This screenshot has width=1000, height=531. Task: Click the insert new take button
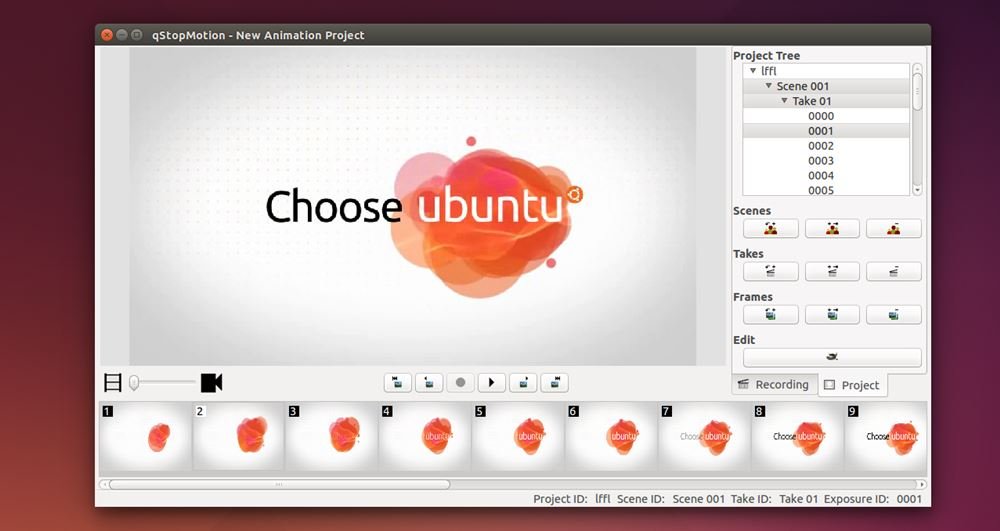coord(770,272)
